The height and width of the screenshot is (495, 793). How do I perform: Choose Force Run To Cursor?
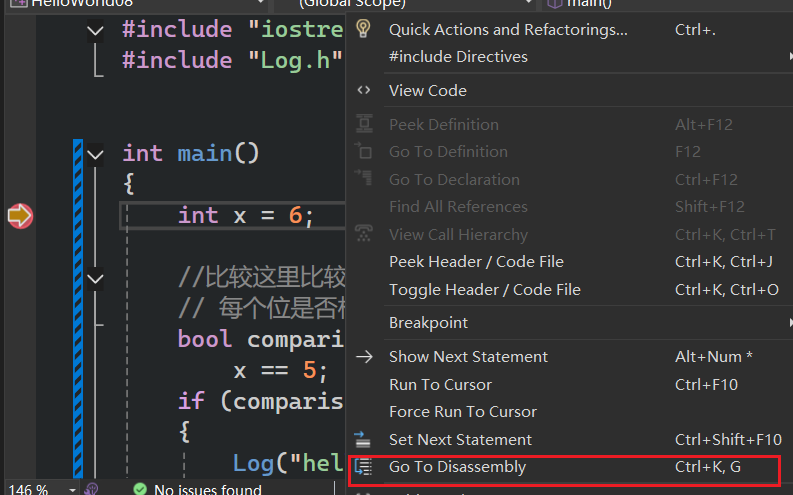point(462,412)
